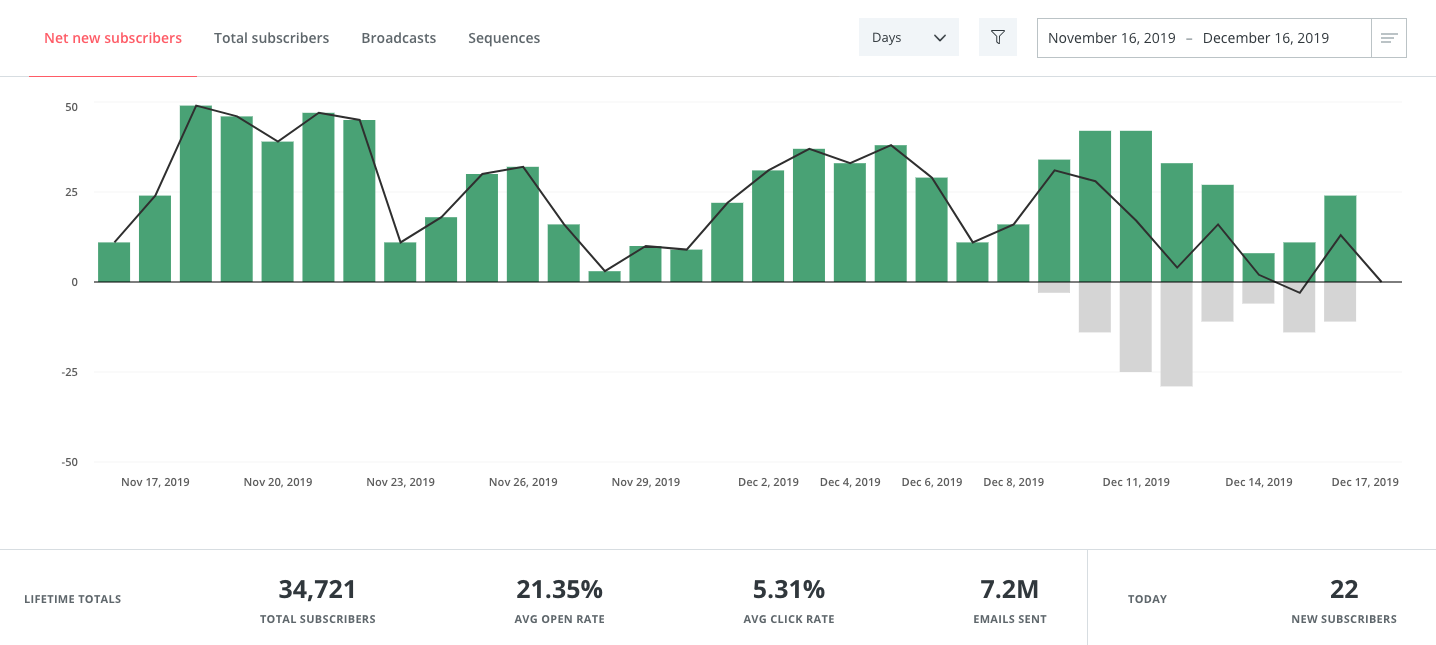Edit the start date November 16, 2019

tap(1112, 38)
